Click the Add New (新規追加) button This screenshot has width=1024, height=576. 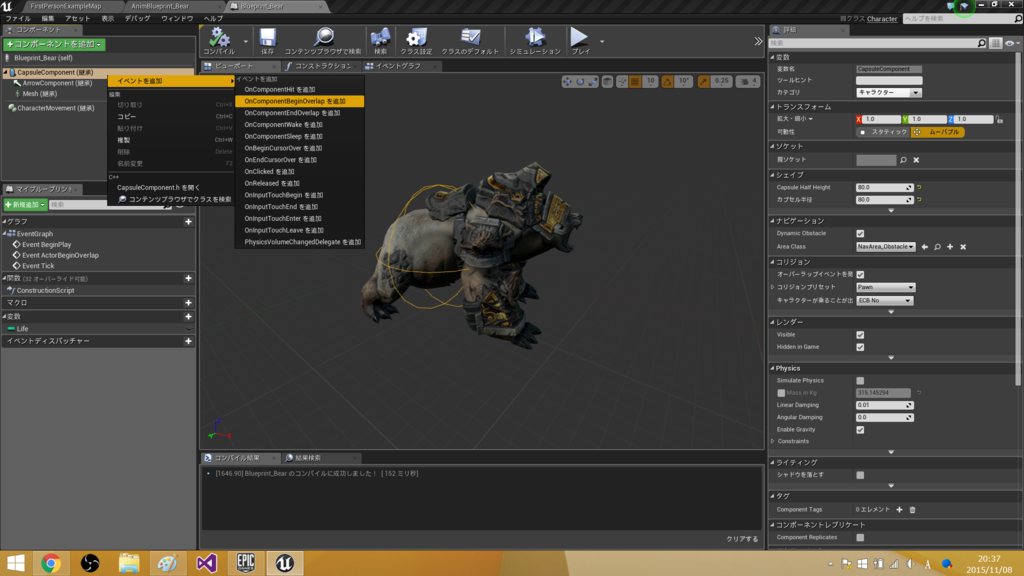pos(25,205)
